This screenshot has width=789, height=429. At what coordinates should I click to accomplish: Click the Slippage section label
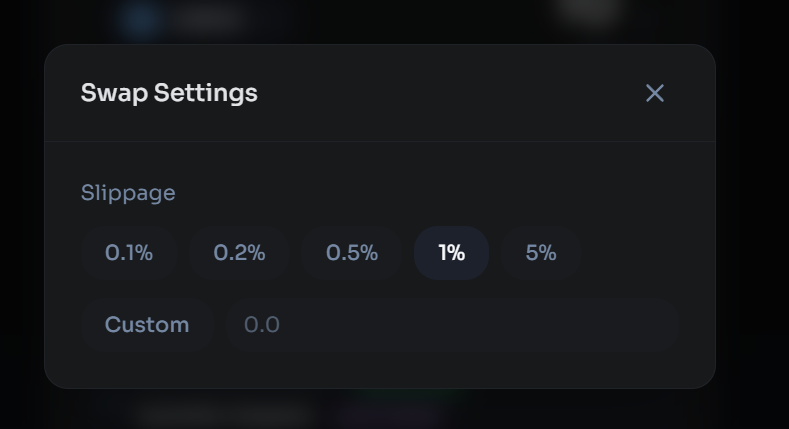click(128, 193)
